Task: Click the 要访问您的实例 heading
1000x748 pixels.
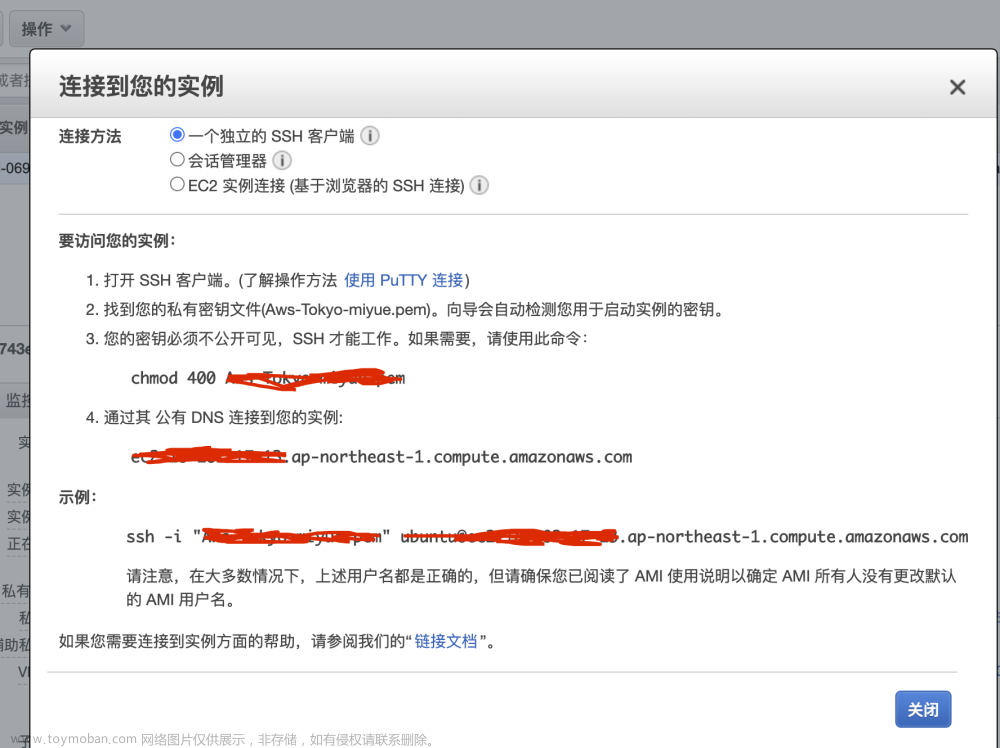Action: (x=117, y=241)
